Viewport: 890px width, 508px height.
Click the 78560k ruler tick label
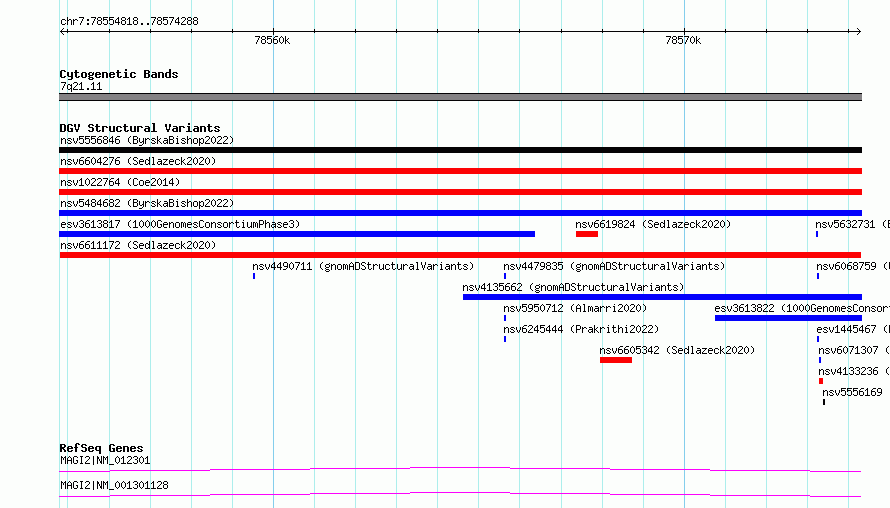pos(272,40)
